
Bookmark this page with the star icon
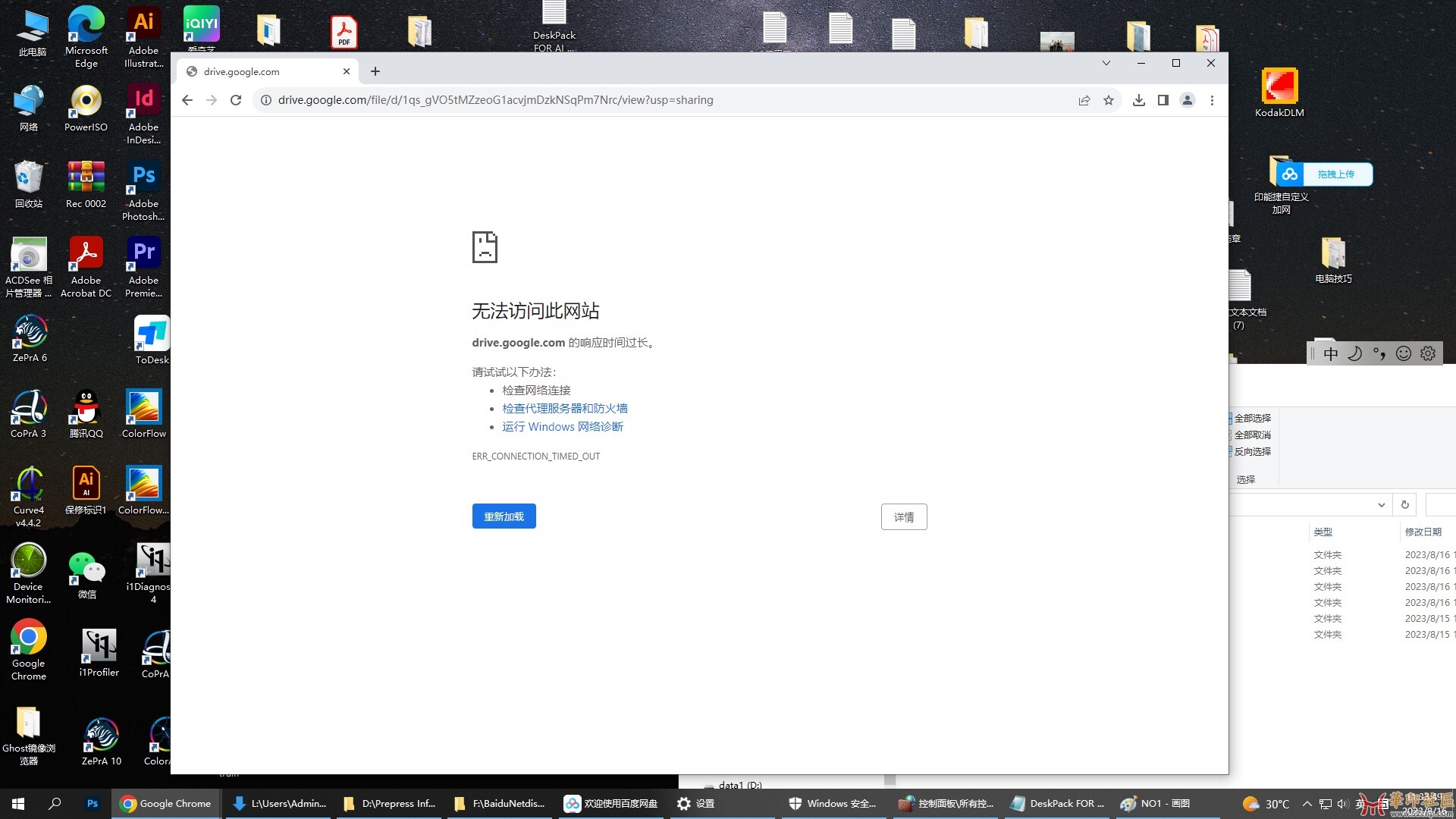tap(1109, 100)
